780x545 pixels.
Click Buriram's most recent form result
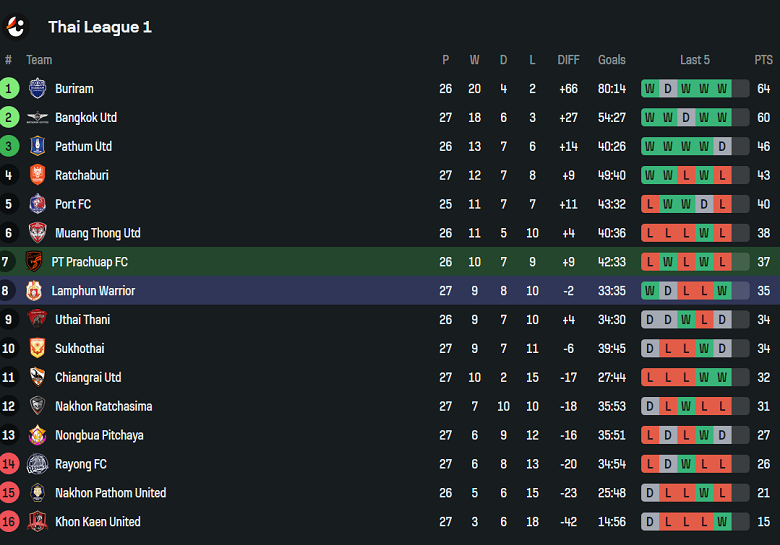tap(722, 88)
